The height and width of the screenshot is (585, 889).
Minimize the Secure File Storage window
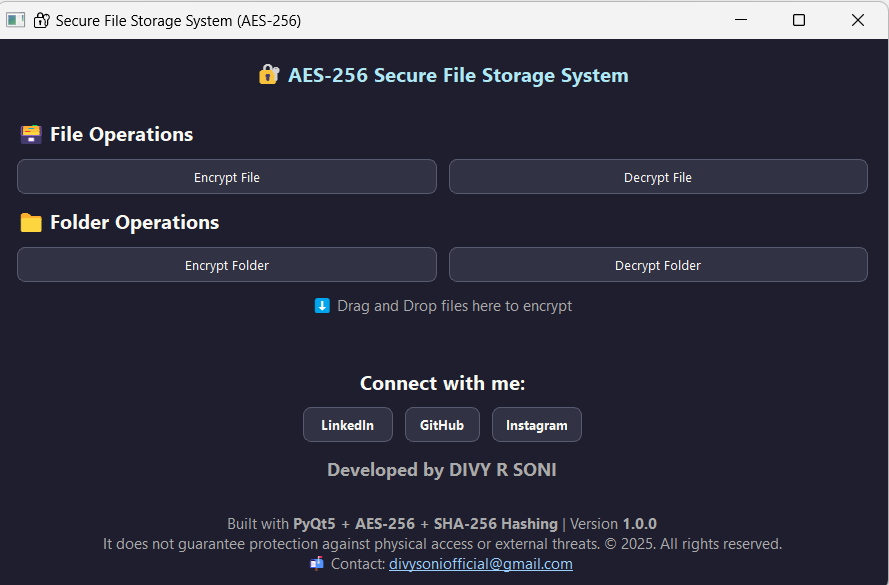point(740,20)
